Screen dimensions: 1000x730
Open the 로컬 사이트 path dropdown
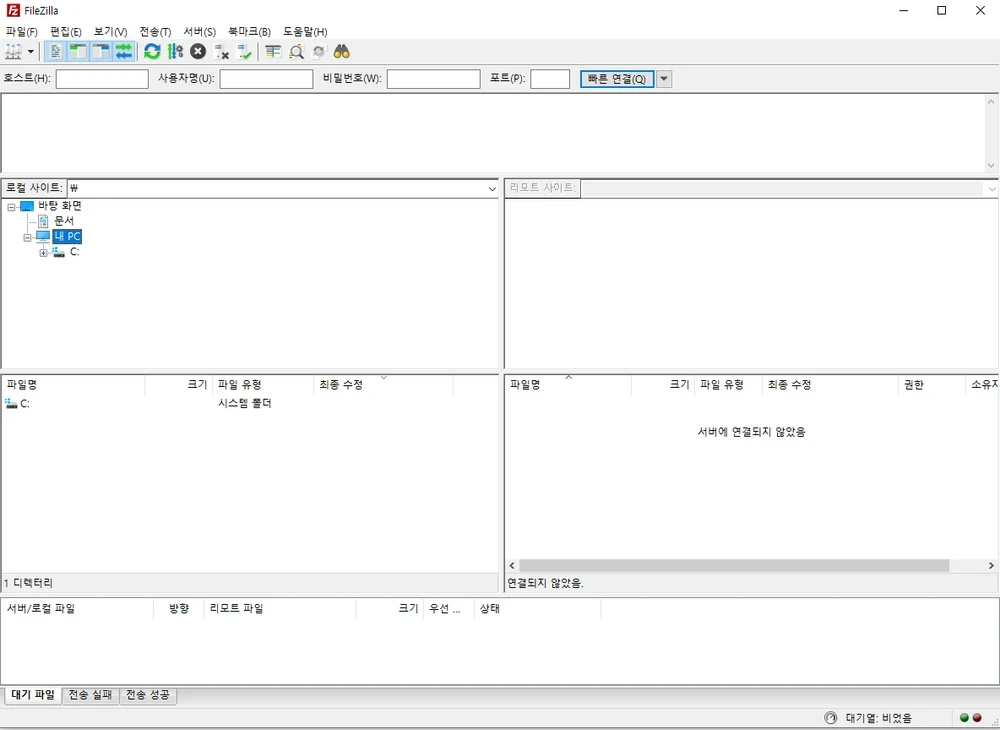(x=492, y=189)
